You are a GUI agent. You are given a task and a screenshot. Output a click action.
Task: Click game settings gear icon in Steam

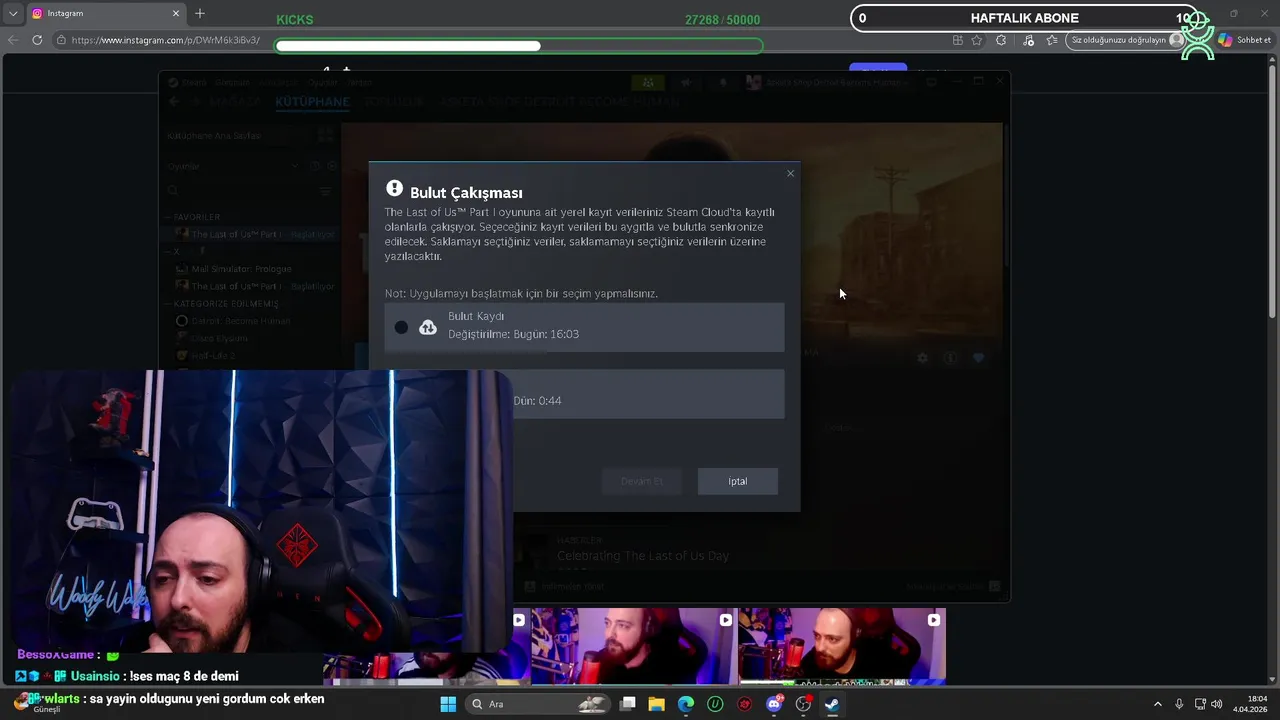(x=922, y=358)
